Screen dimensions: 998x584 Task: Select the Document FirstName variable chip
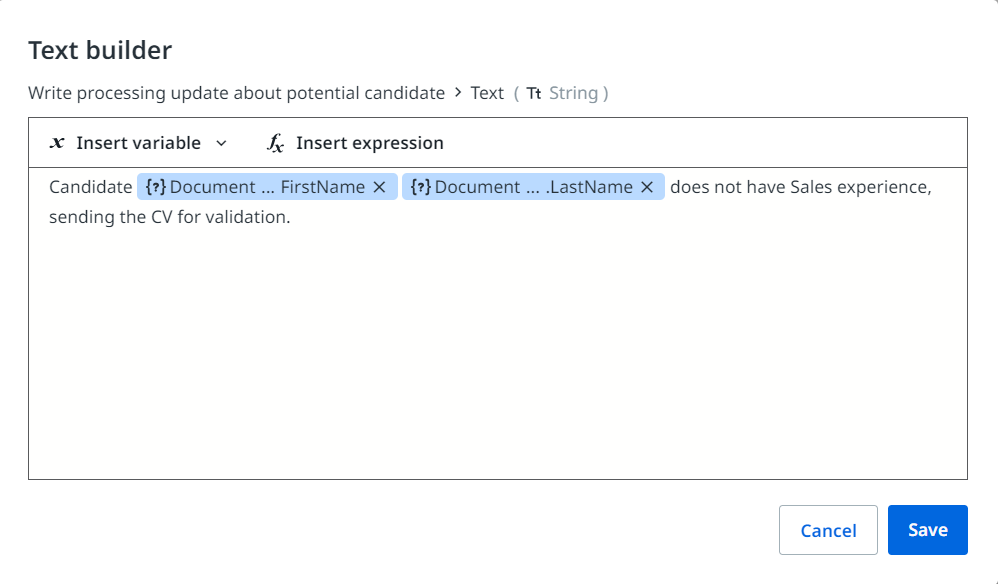(267, 187)
